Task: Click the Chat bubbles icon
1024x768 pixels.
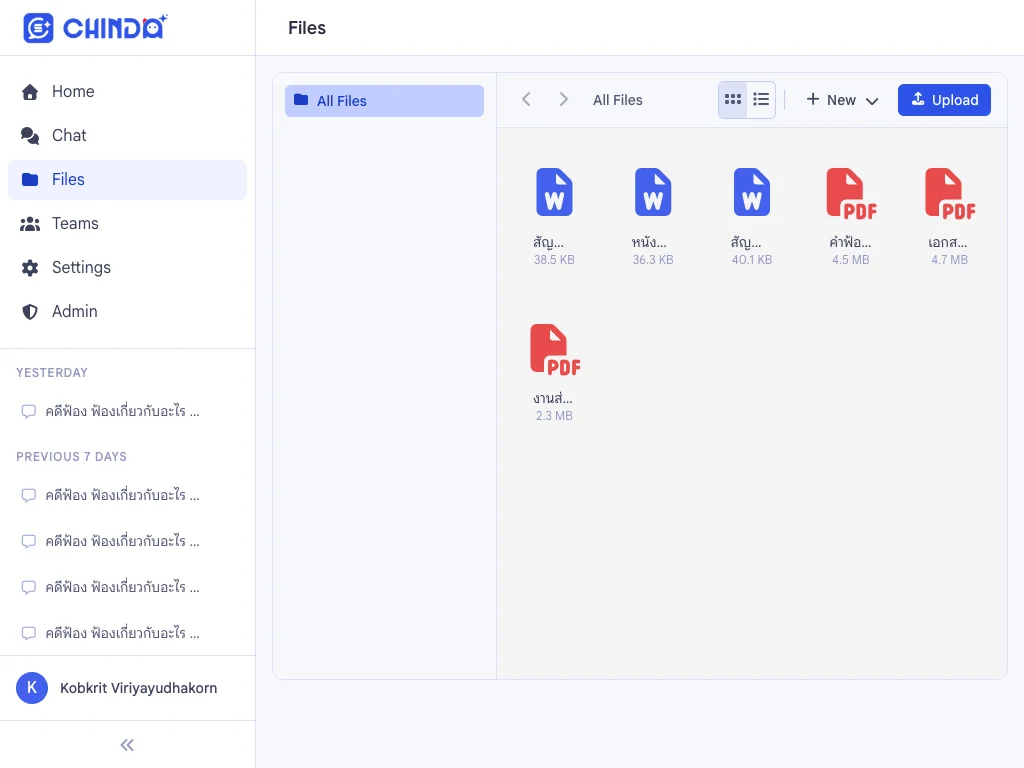Action: coord(30,135)
